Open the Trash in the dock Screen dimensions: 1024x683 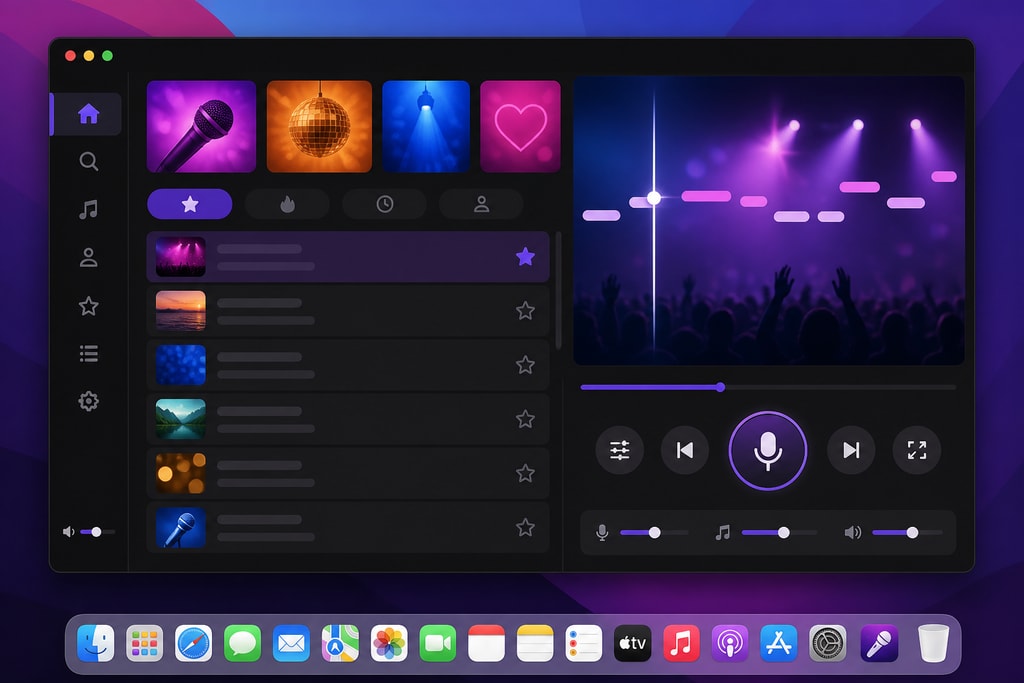pyautogui.click(x=933, y=643)
